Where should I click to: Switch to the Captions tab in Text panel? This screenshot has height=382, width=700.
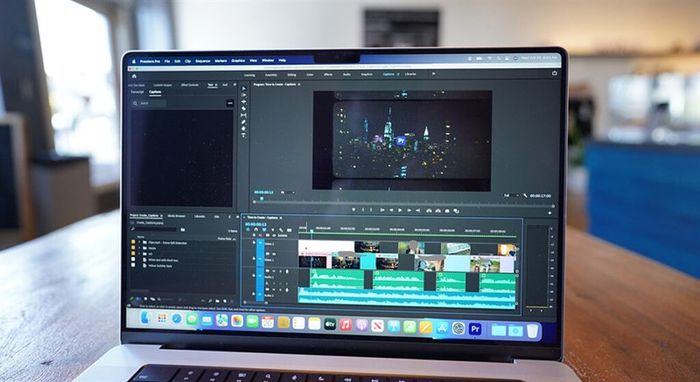(x=155, y=92)
